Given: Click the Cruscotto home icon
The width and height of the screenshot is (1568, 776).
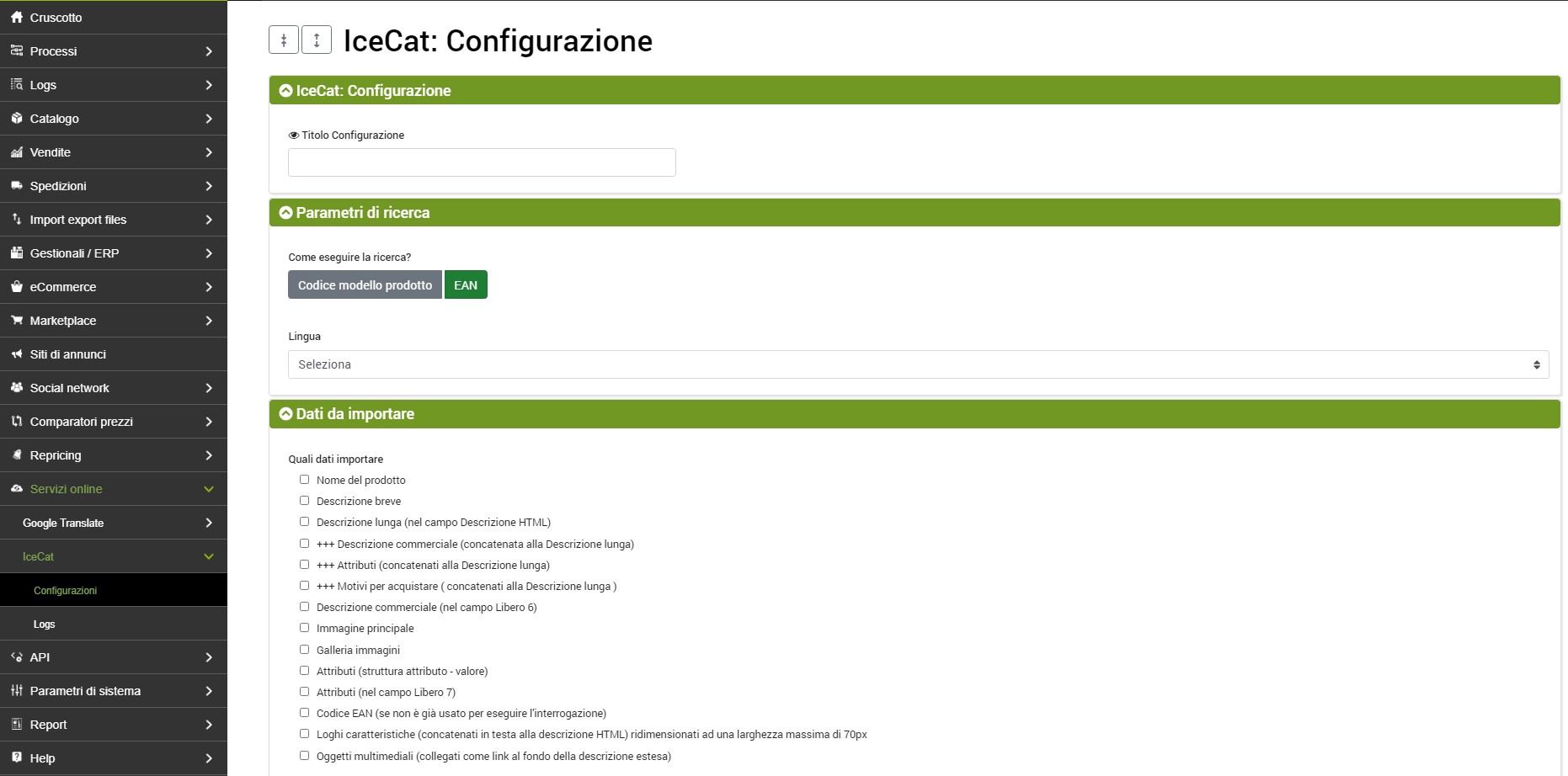Looking at the screenshot, I should pyautogui.click(x=16, y=17).
